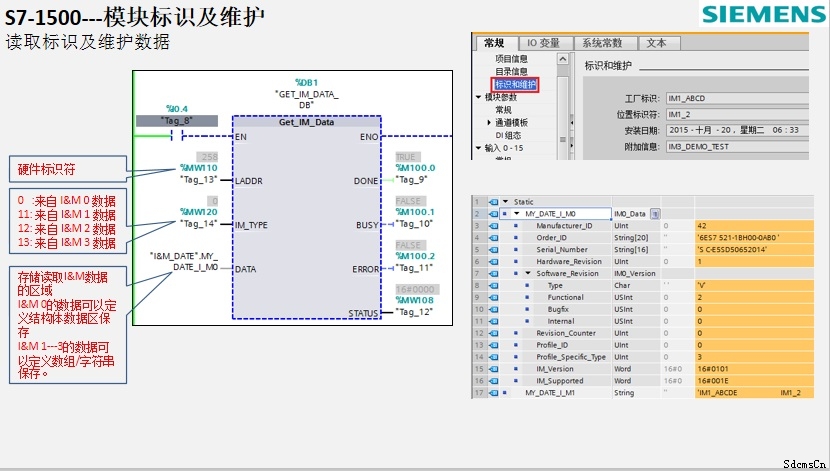Click the %MW110 operand at LADDR
The height and width of the screenshot is (471, 830).
199,168
